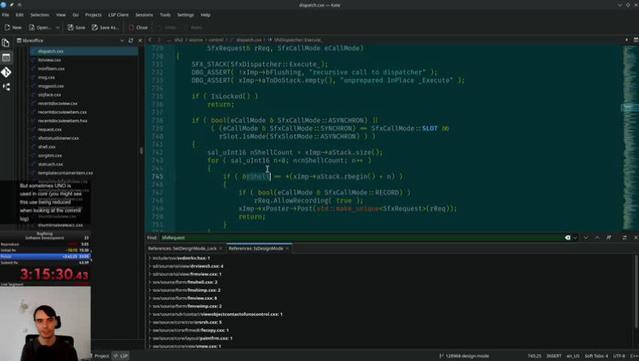Expand the Find history dropdown arrow
This screenshot has height=361, width=639.
pos(575,238)
